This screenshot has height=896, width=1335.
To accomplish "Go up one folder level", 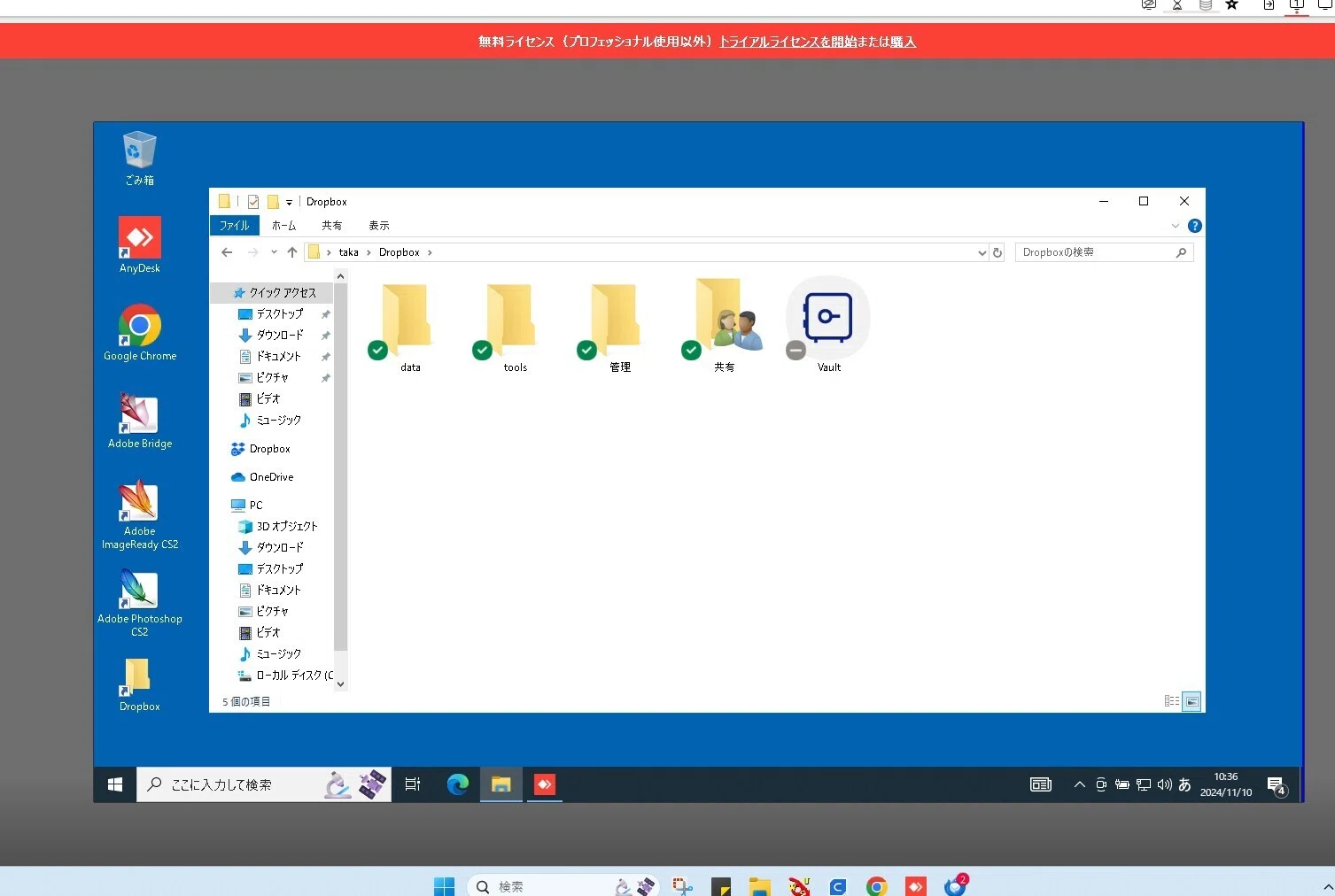I will (292, 252).
